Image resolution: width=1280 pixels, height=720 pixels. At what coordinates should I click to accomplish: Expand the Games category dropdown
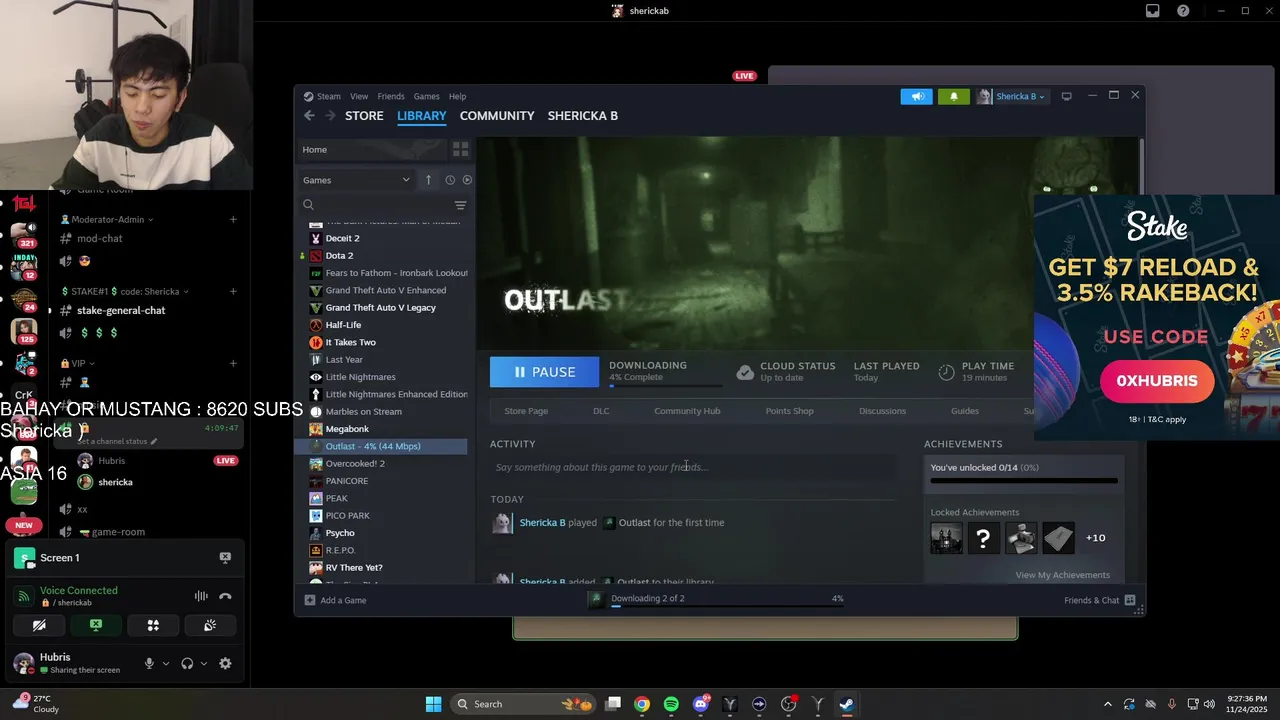click(x=357, y=180)
